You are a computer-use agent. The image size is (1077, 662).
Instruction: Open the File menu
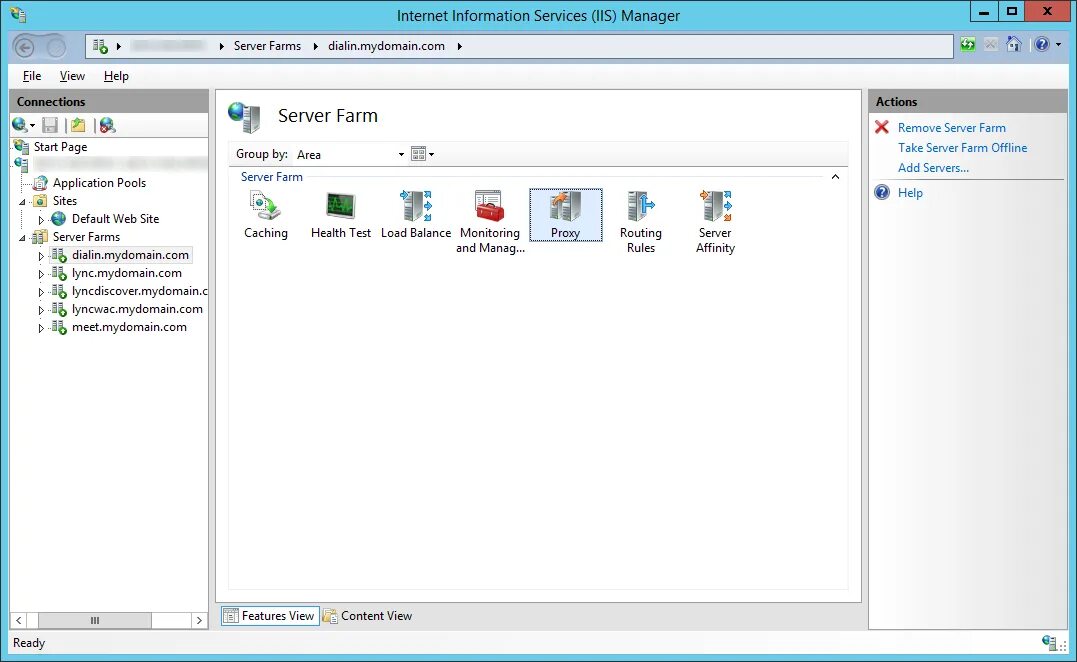32,76
